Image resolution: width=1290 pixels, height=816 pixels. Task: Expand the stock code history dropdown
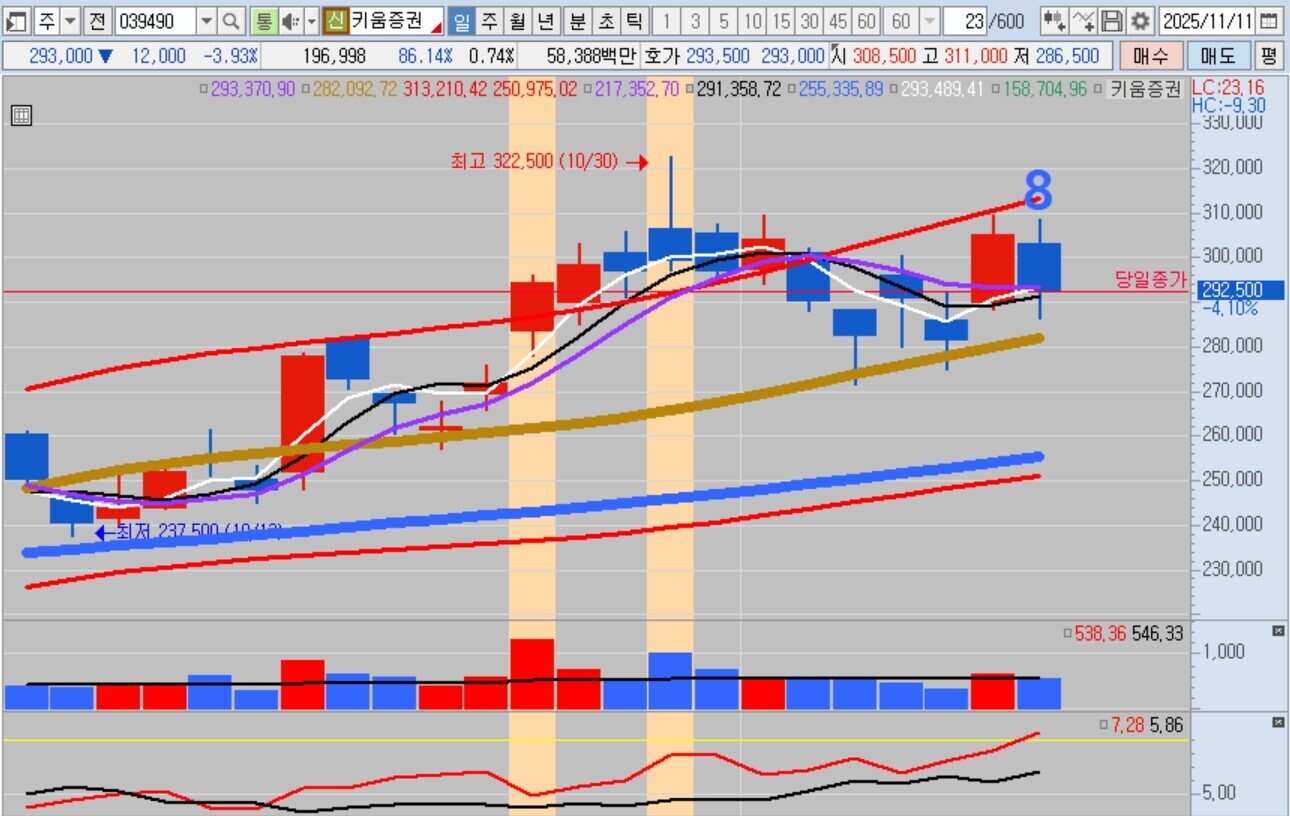206,20
